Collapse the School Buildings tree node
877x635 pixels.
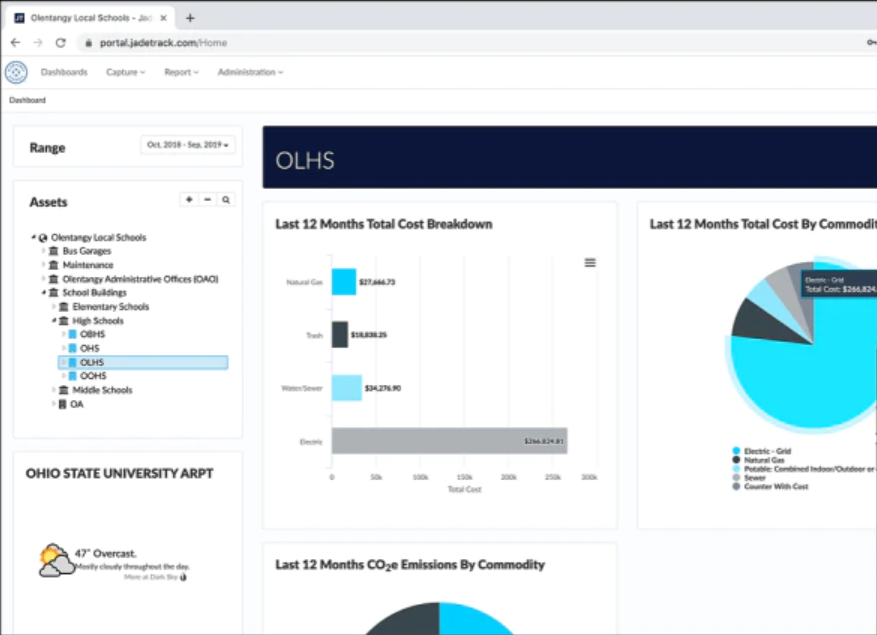[43, 293]
